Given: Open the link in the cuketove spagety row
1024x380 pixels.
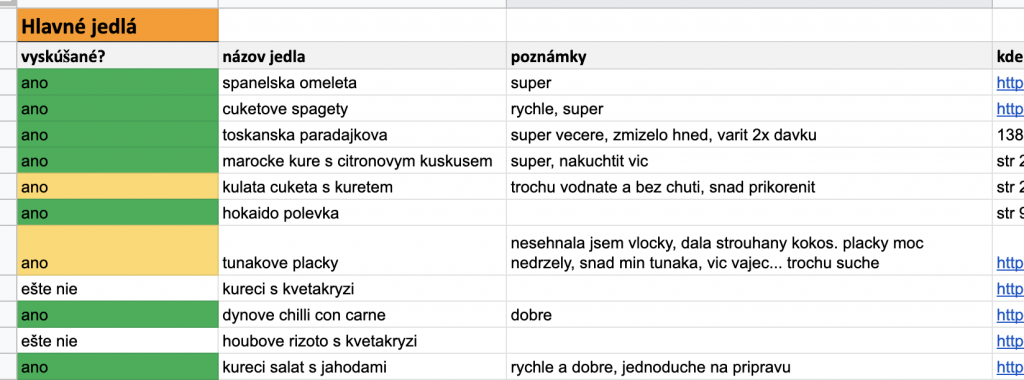Looking at the screenshot, I should [1010, 109].
